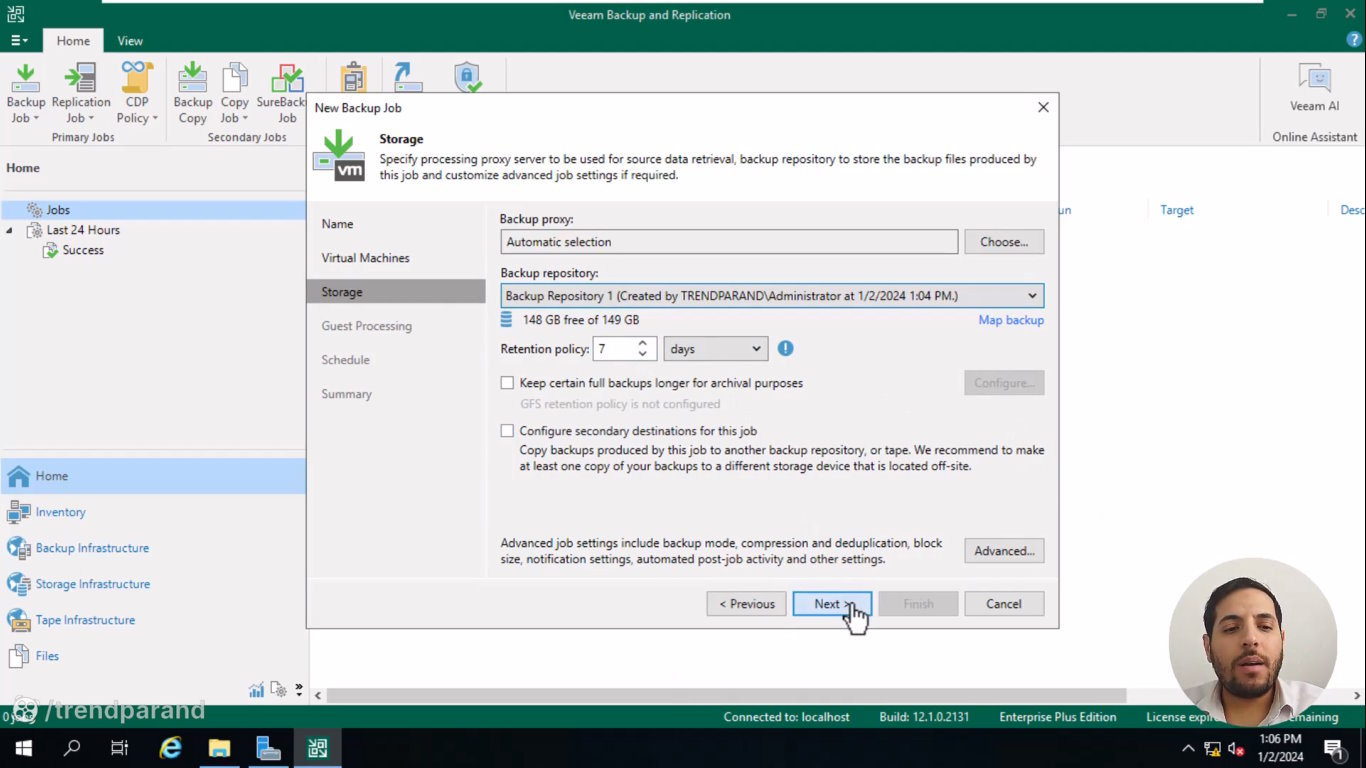
Task: Click the Copy Job ribbon icon
Action: [235, 93]
